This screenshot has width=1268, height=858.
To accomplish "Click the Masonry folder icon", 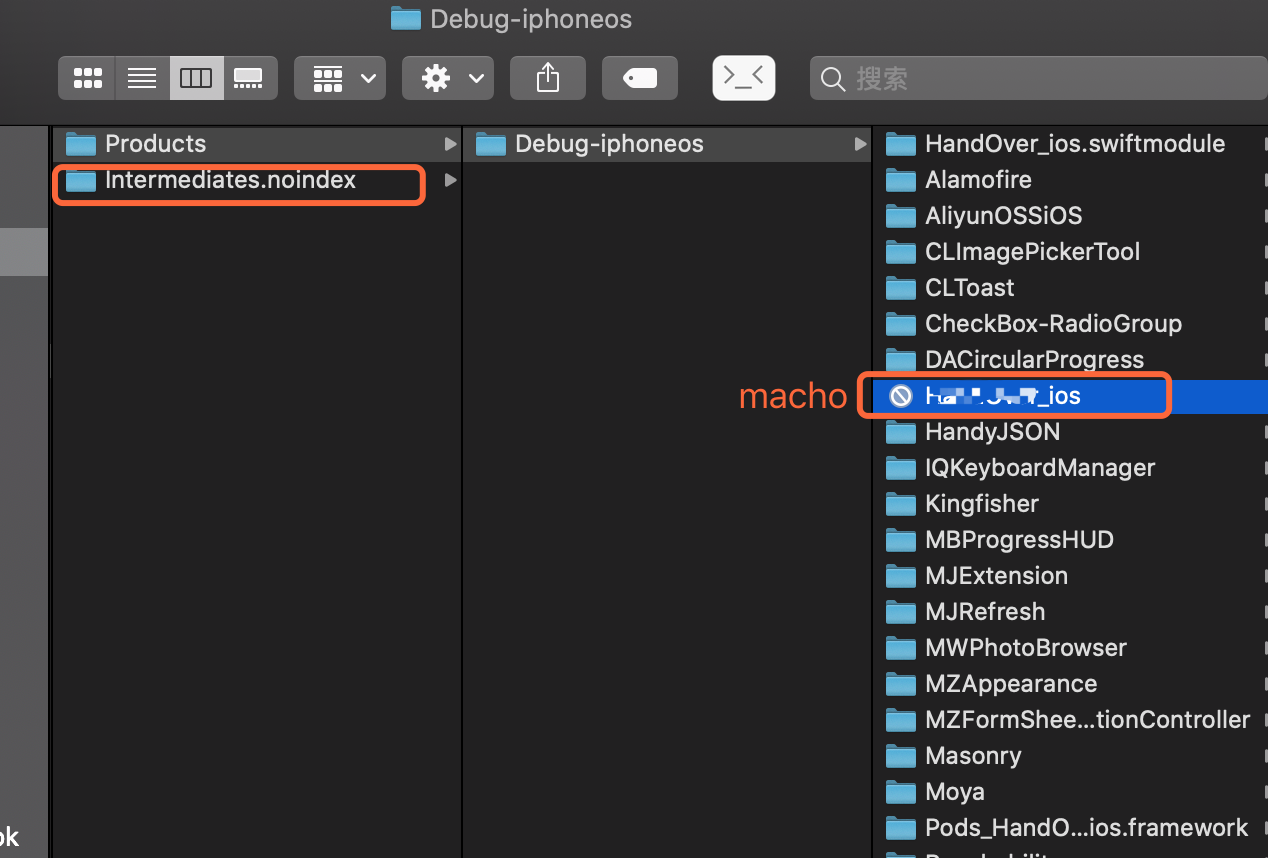I will click(901, 756).
